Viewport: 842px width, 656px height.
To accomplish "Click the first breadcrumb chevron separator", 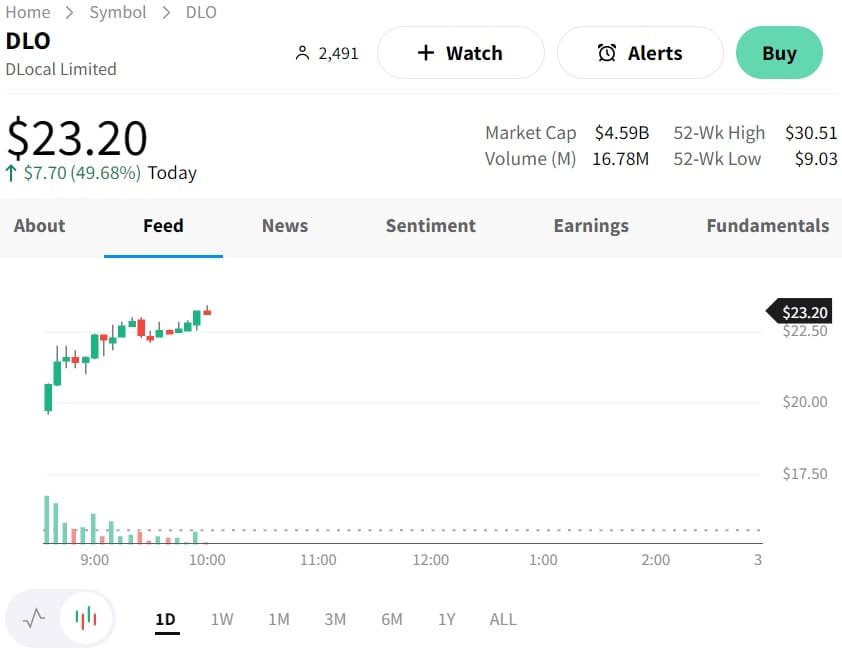I will point(70,12).
